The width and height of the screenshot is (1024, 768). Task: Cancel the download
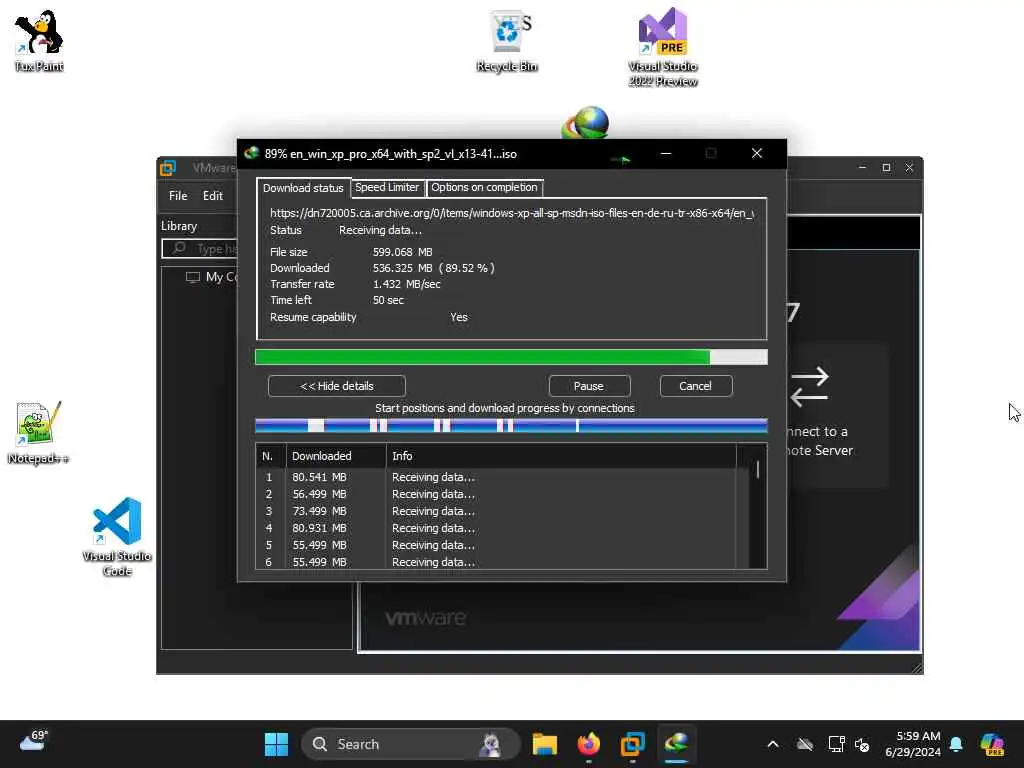coord(696,386)
